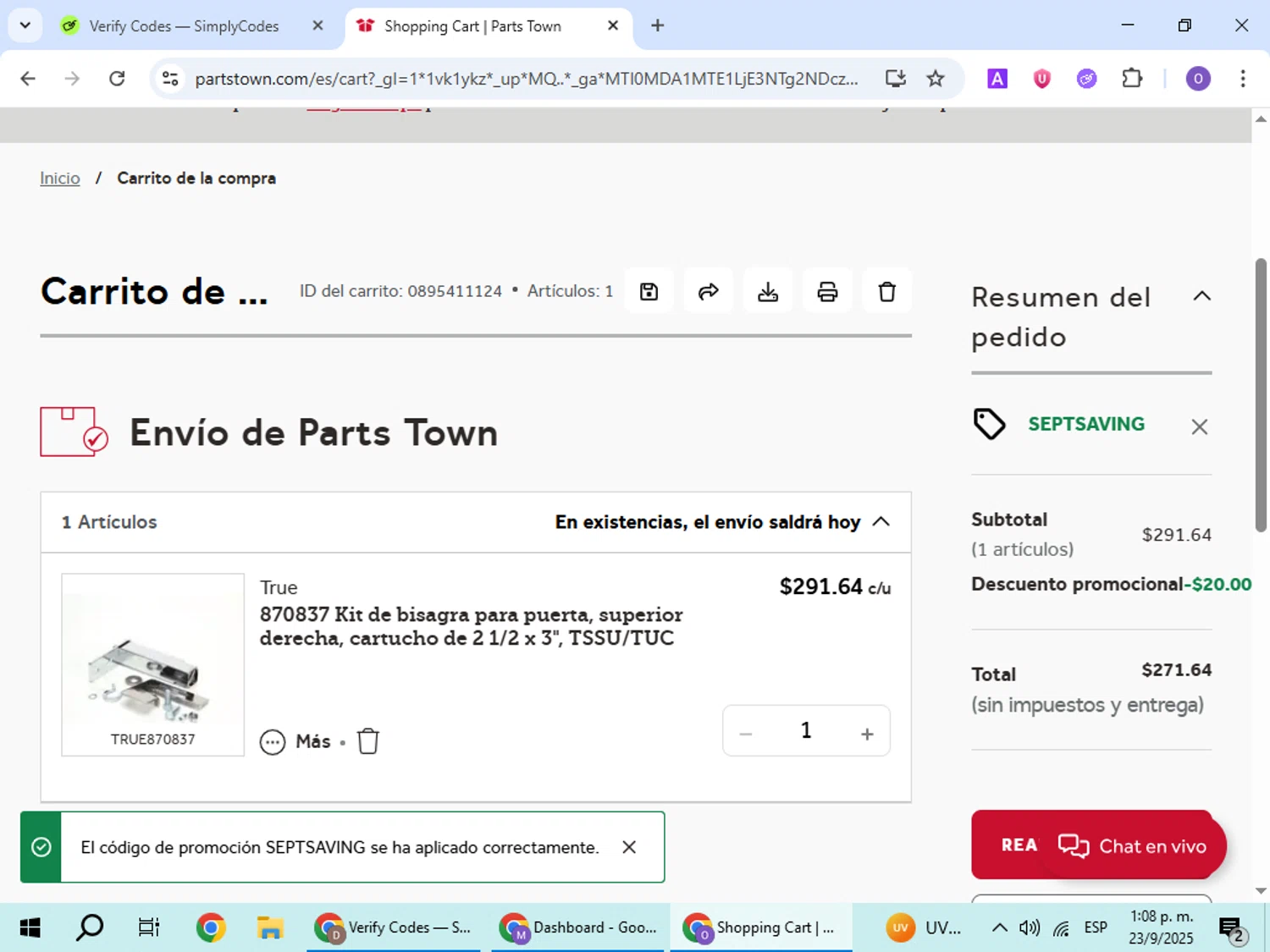Bookmark this page with star icon
This screenshot has width=1270, height=952.
pyautogui.click(x=935, y=79)
